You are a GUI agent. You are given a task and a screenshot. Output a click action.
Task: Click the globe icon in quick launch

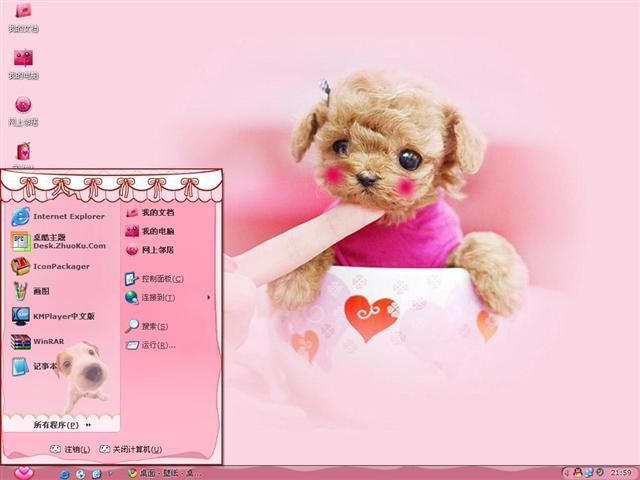[80, 474]
